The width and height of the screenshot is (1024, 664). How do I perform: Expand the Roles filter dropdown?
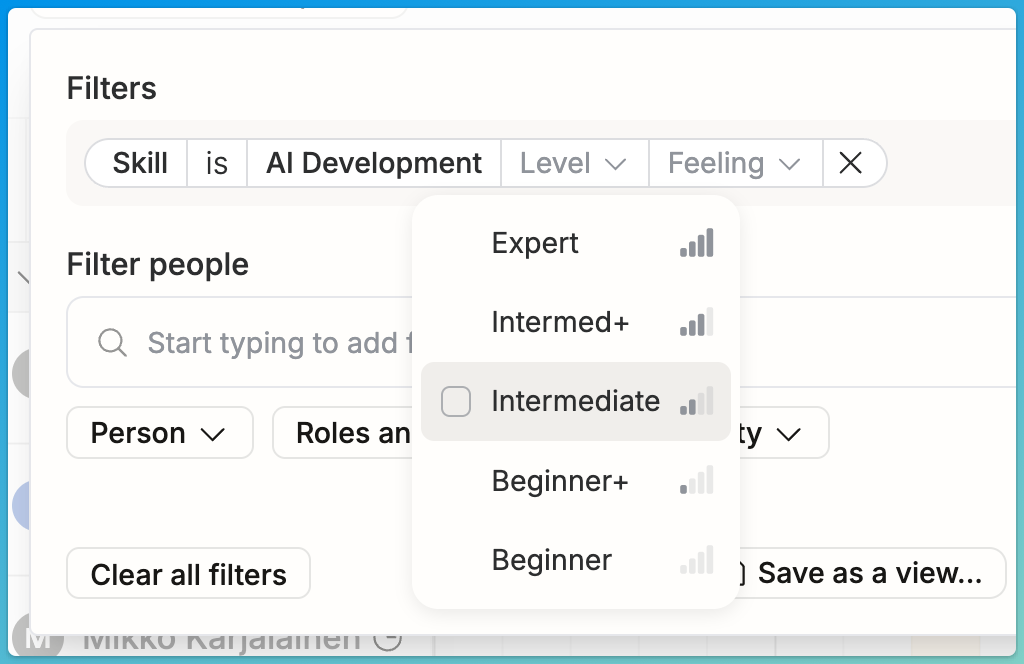tap(343, 433)
